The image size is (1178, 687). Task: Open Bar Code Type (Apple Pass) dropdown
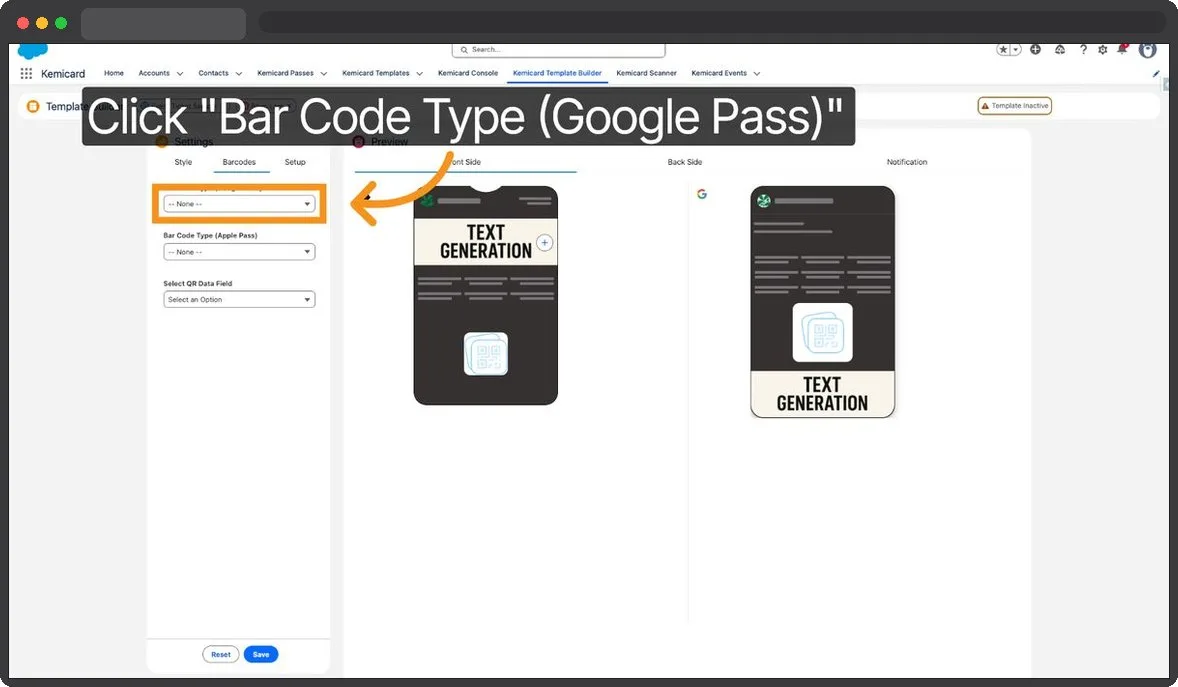(239, 252)
